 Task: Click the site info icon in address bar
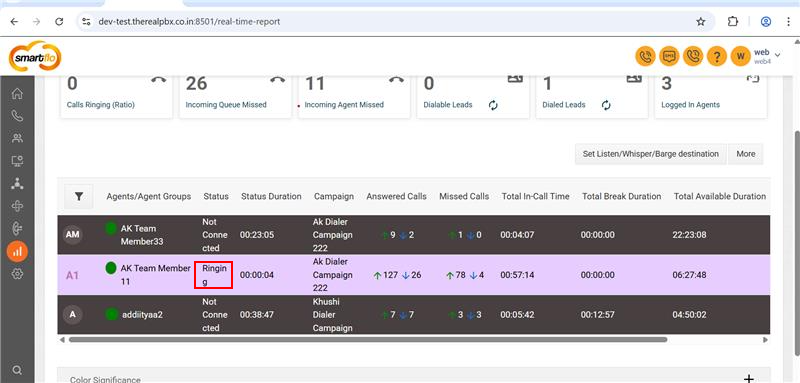(x=86, y=21)
